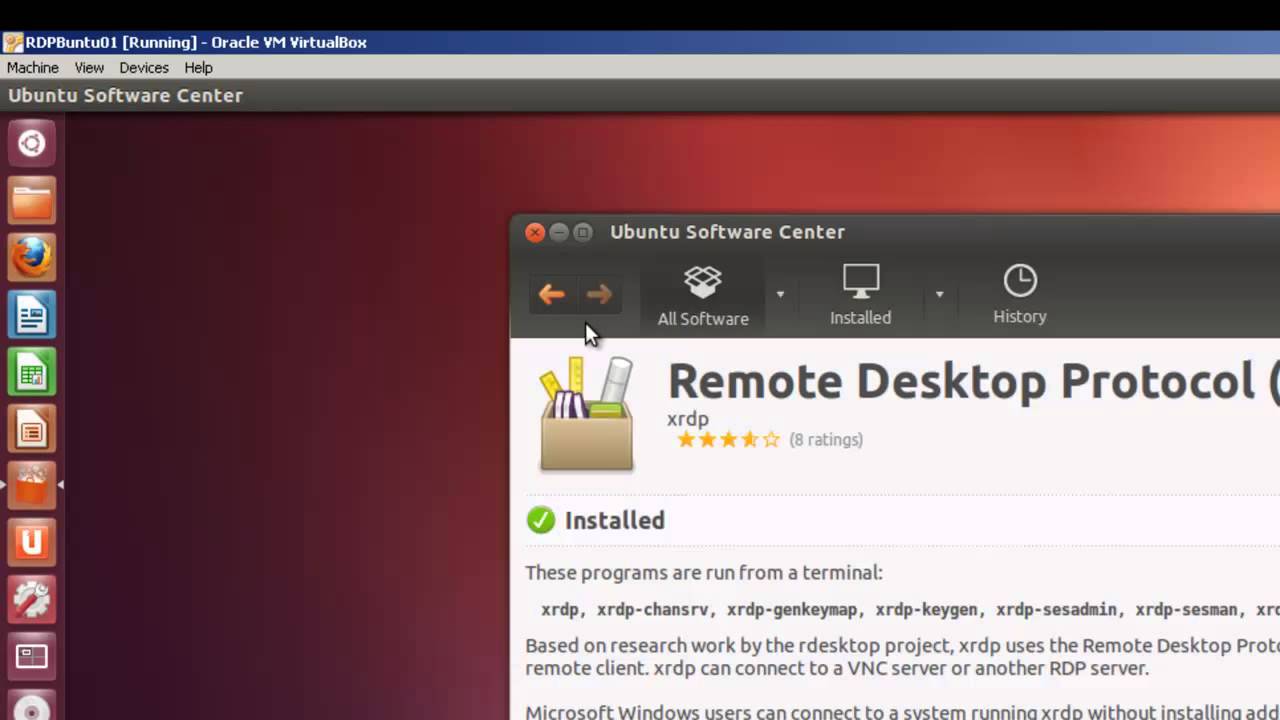The height and width of the screenshot is (720, 1280).
Task: Open LibreOffice Calc from launcher
Action: click(32, 373)
